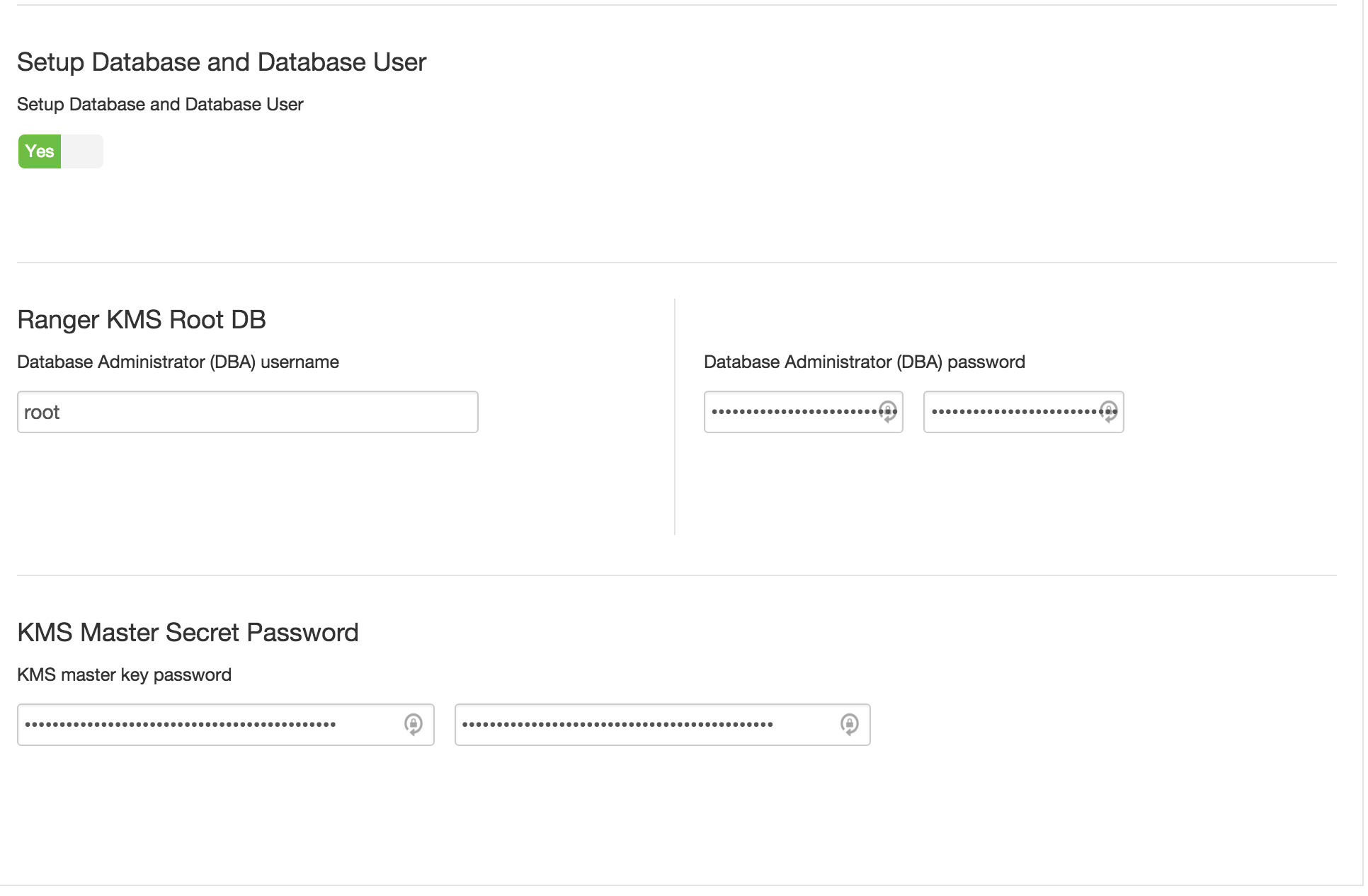Click the lock icon in first KMS master key field
Screen dimensions: 1368x896
pyautogui.click(x=414, y=724)
